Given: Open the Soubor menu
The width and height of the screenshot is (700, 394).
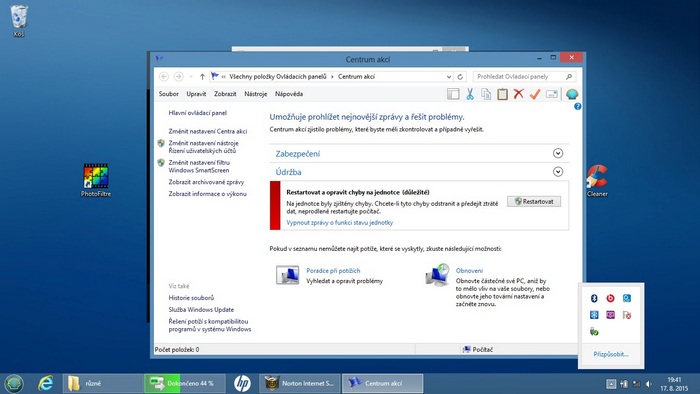Looking at the screenshot, I should [168, 94].
